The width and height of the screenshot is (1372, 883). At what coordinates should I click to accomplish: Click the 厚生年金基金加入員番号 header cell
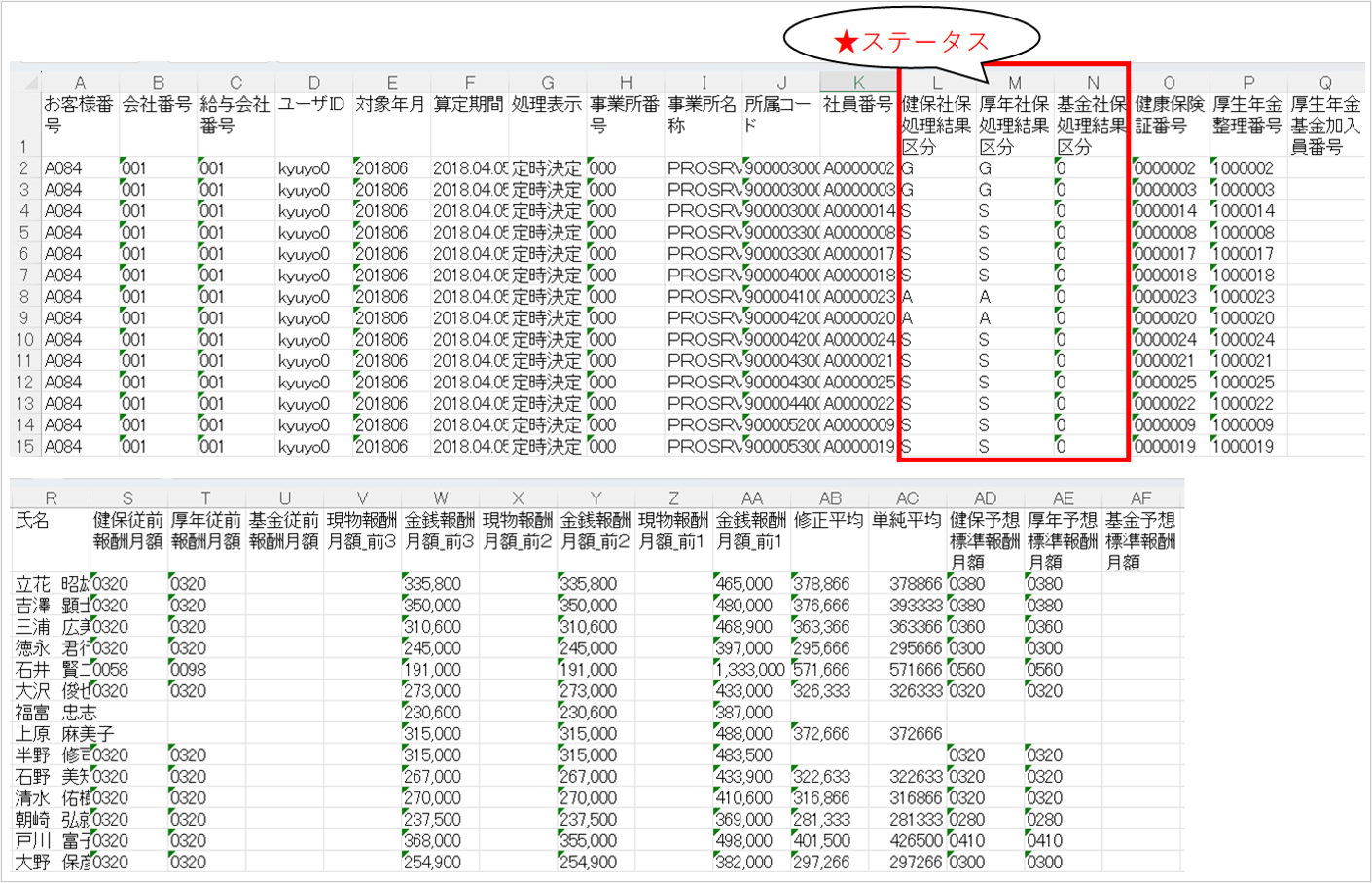tap(1325, 126)
